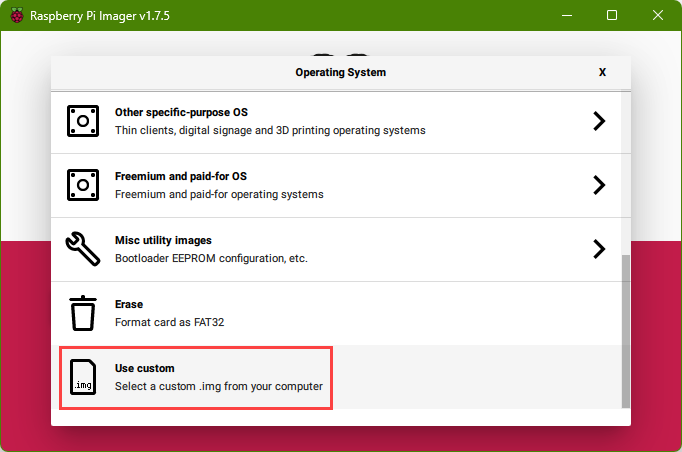Select 'Other specific-purpose OS' title
Image resolution: width=682 pixels, height=452 pixels.
[x=181, y=112]
